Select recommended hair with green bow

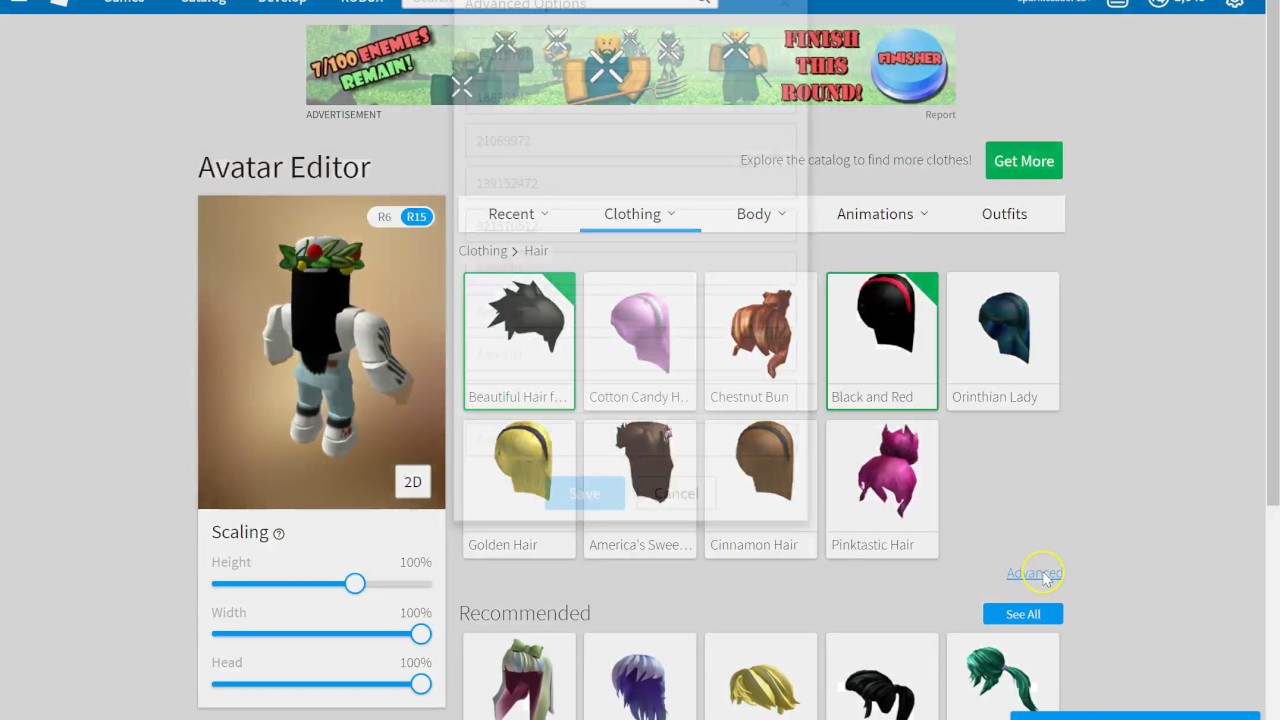(519, 676)
